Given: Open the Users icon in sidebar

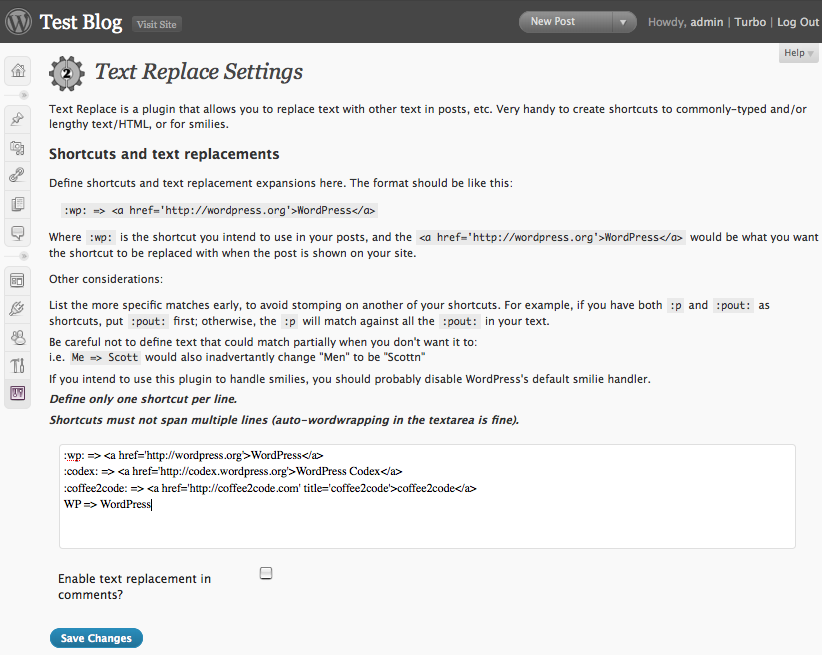Looking at the screenshot, I should [x=18, y=337].
